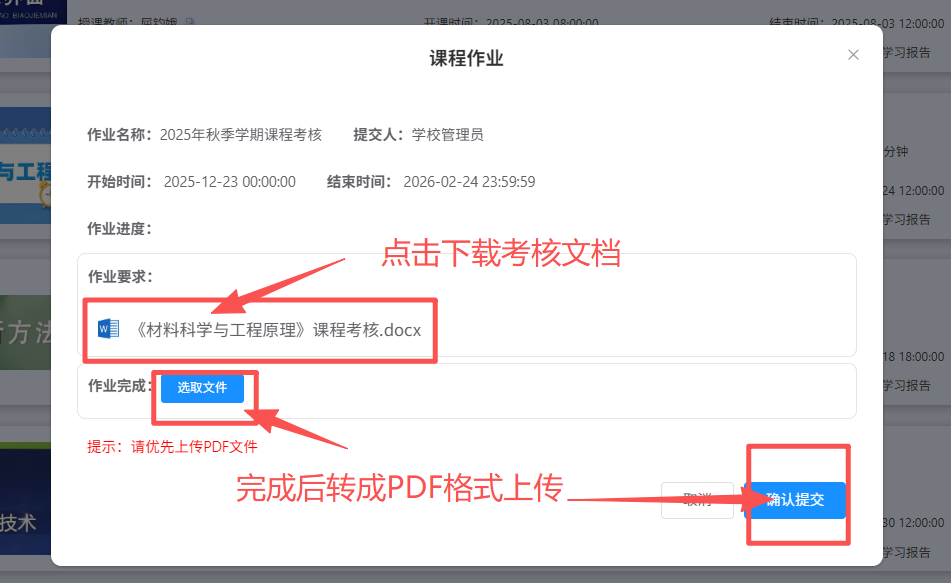Download 《材料科学与工程原理》课程考核.docx file
The width and height of the screenshot is (951, 583).
pyautogui.click(x=278, y=330)
